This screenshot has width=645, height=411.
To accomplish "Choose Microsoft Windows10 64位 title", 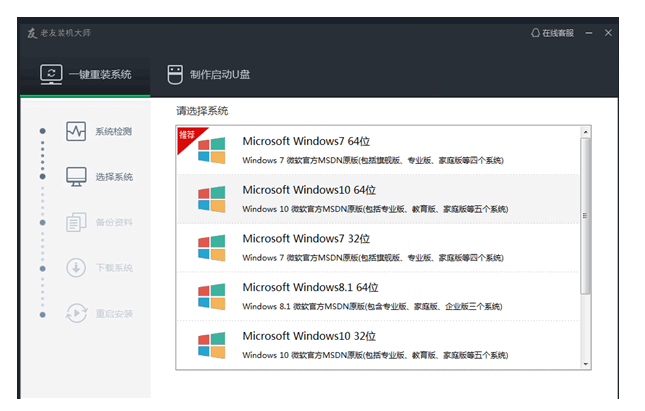I will click(x=309, y=190).
